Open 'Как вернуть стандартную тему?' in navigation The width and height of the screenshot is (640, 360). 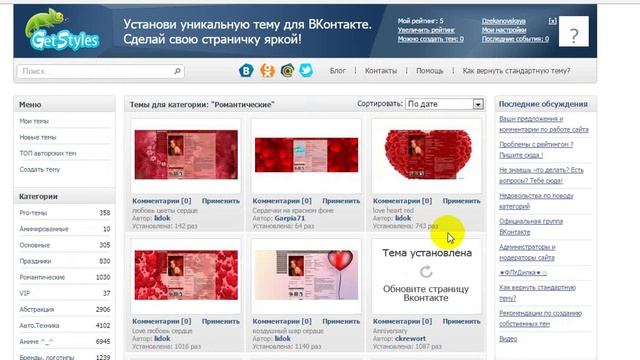pos(516,71)
